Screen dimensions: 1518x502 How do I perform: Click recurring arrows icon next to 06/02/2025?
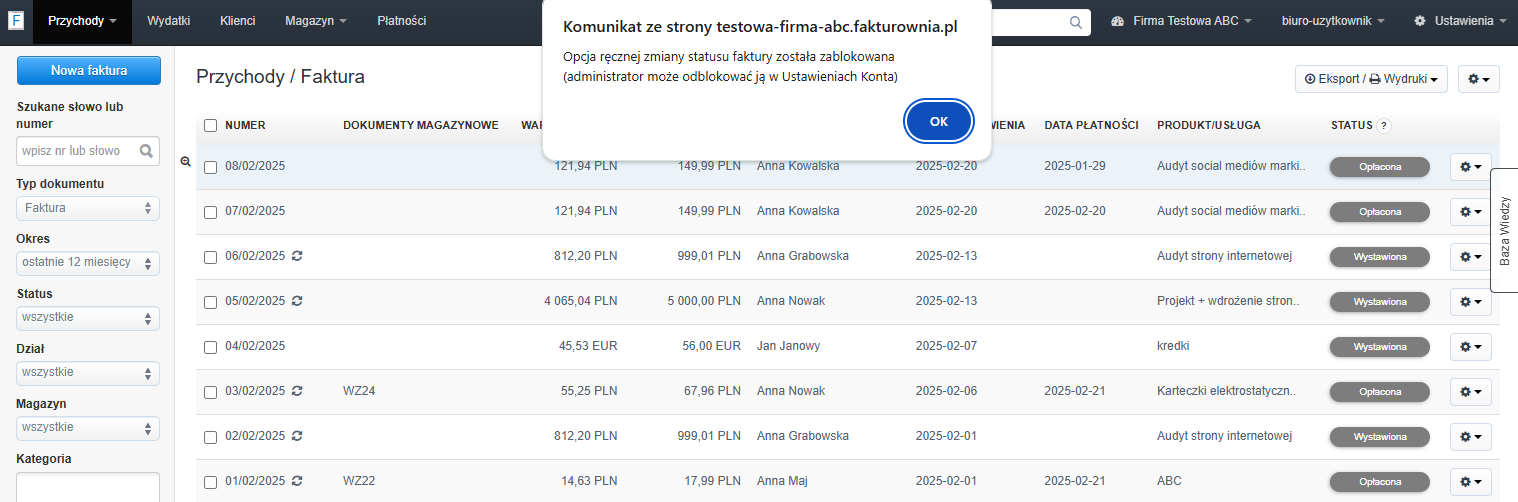pyautogui.click(x=297, y=256)
